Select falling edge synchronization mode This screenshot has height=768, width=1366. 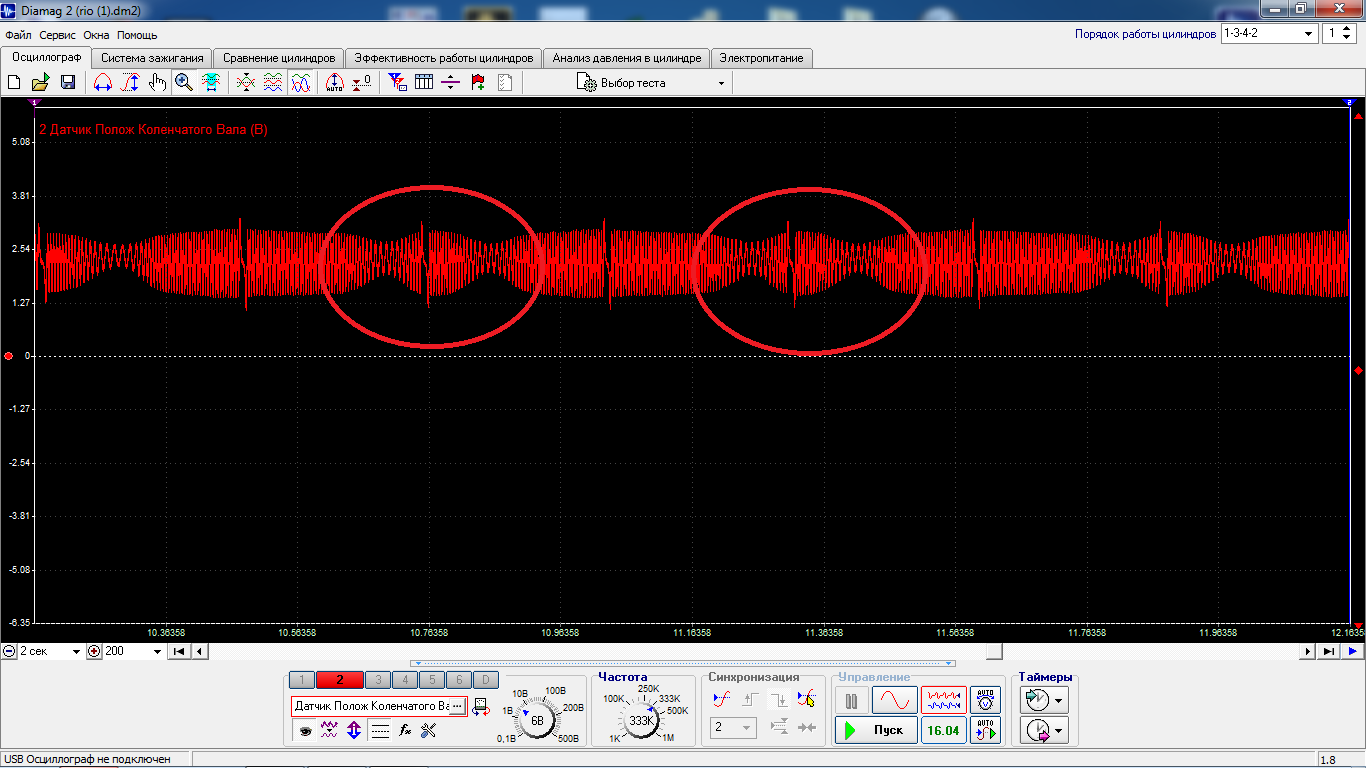click(x=778, y=699)
